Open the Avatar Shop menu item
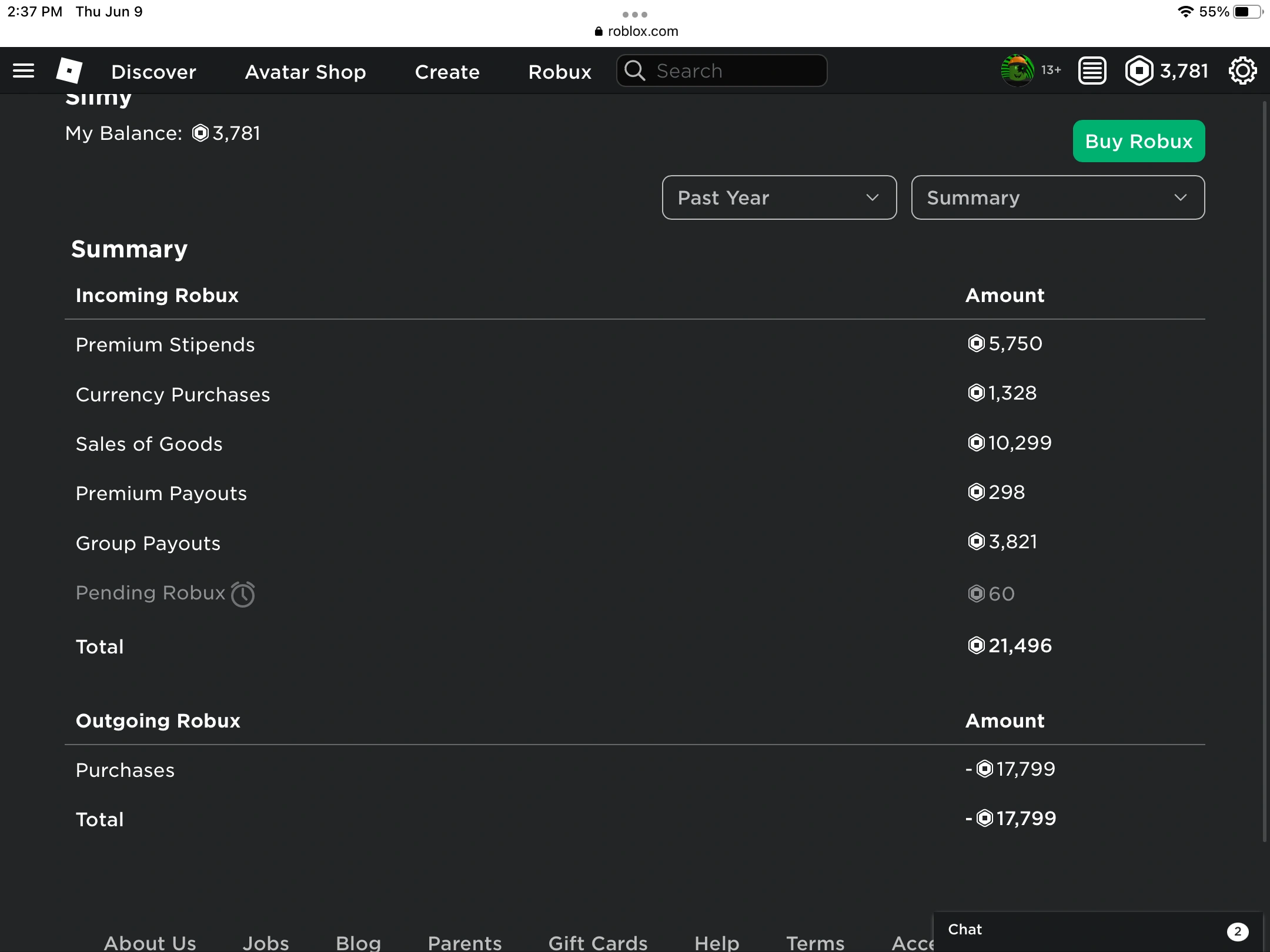The image size is (1270, 952). click(x=305, y=72)
